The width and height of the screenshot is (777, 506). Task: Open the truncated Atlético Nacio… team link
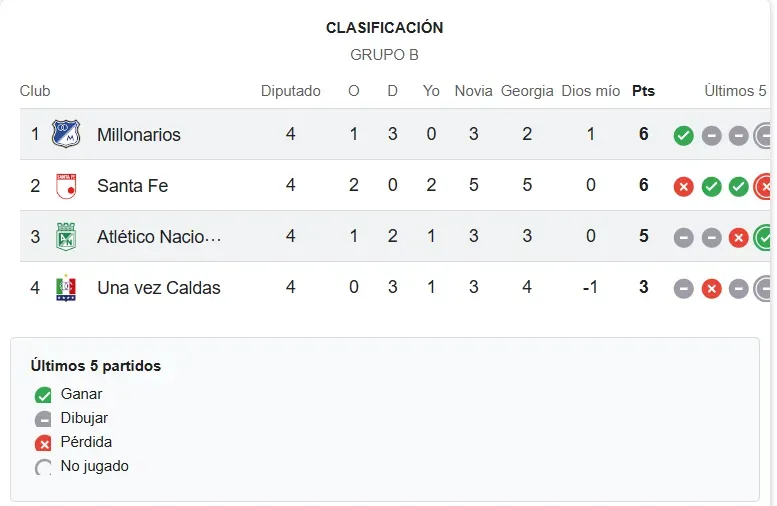point(159,237)
